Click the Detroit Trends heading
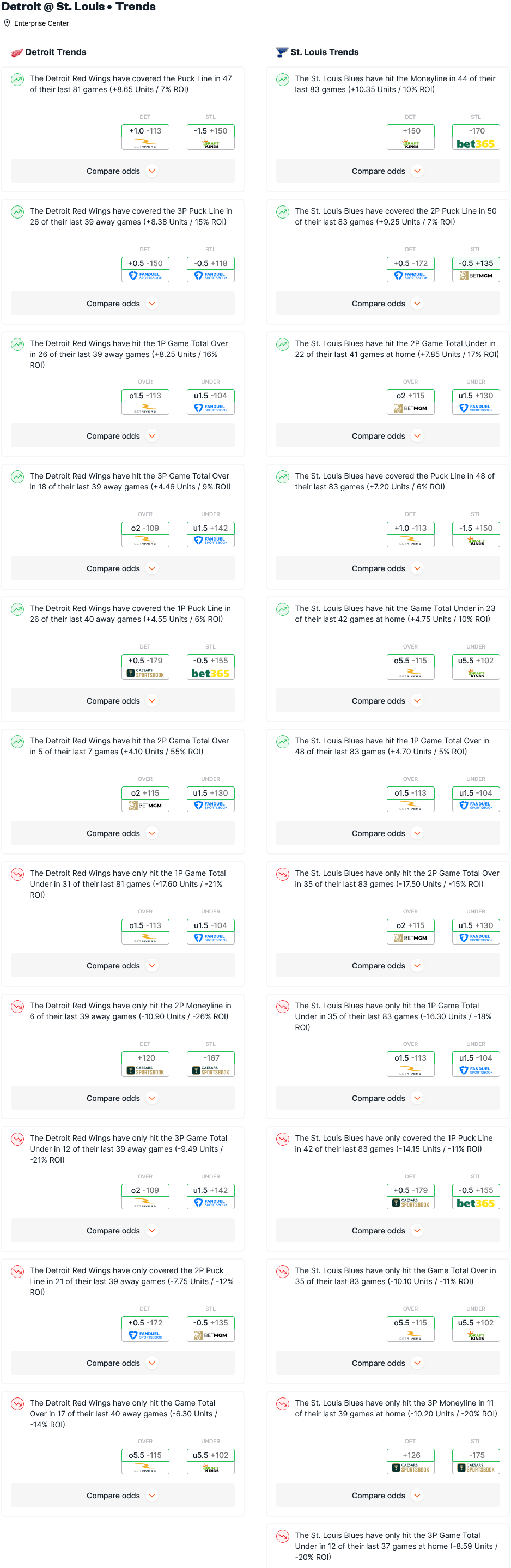511x1568 pixels. [56, 52]
